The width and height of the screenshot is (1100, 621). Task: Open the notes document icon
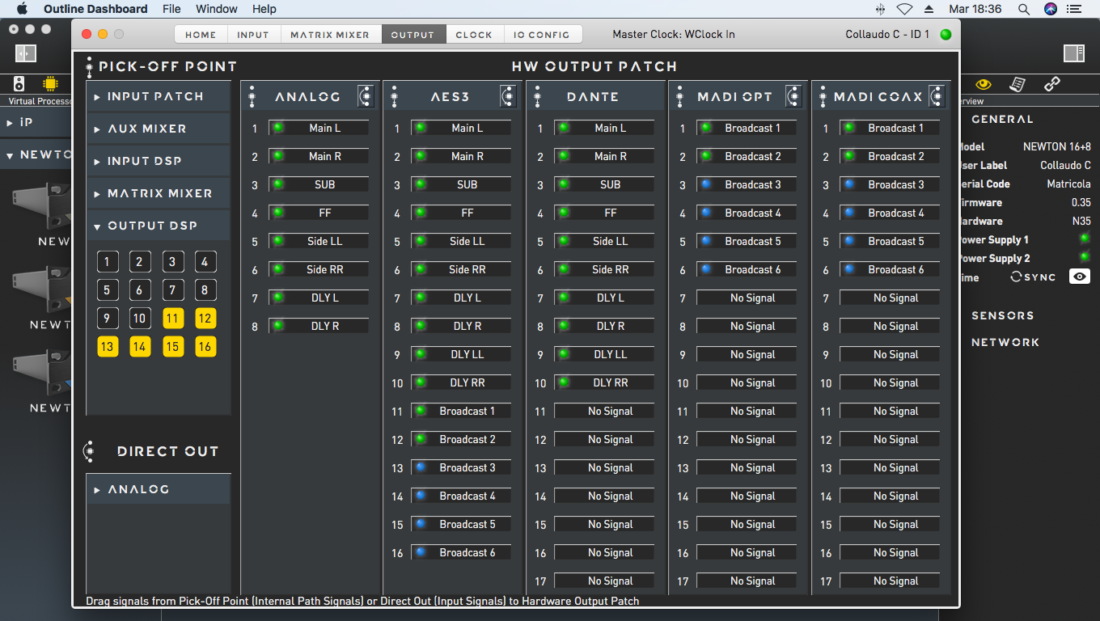(x=1017, y=84)
